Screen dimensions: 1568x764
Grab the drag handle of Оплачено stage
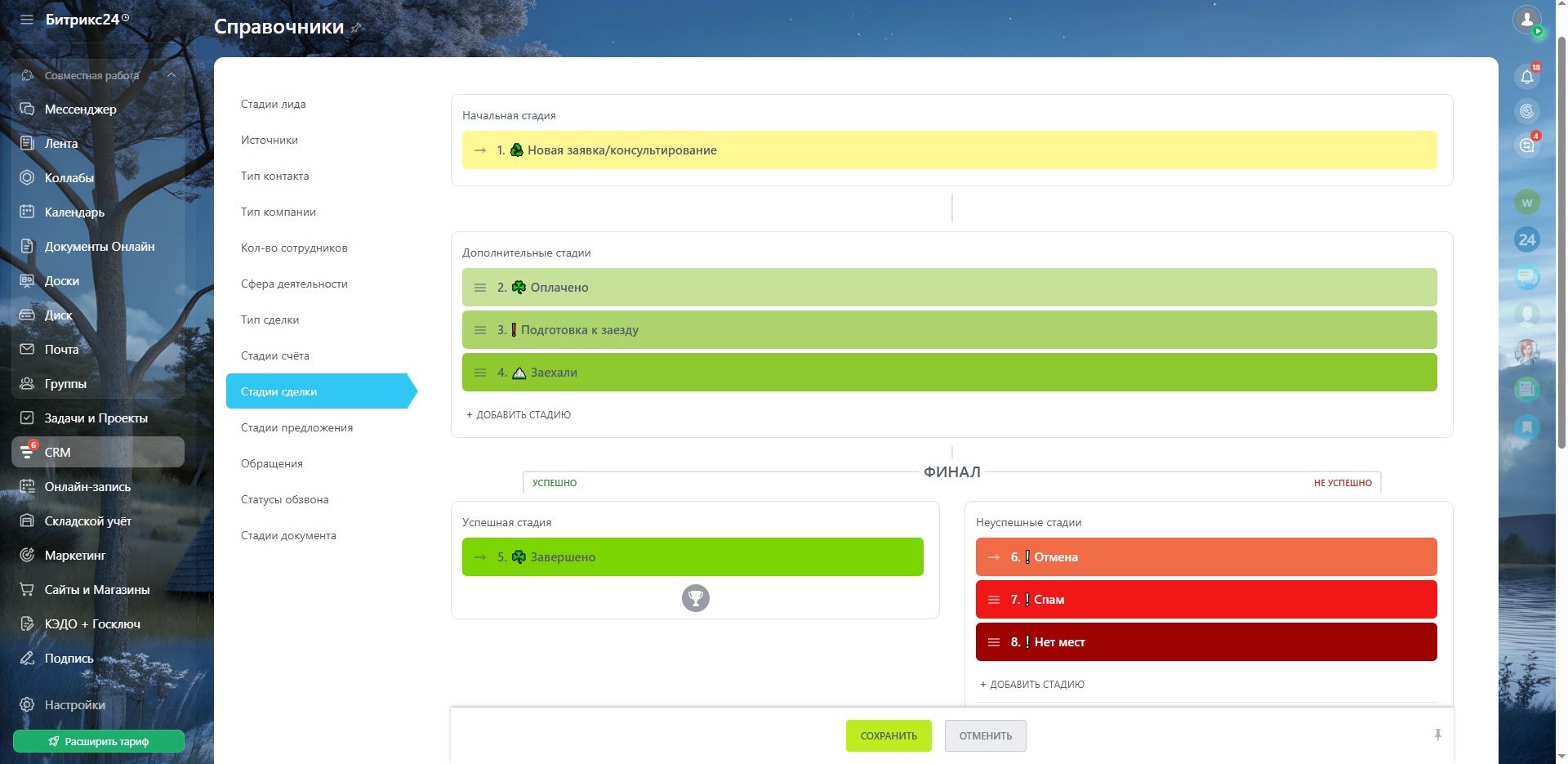[x=480, y=288]
